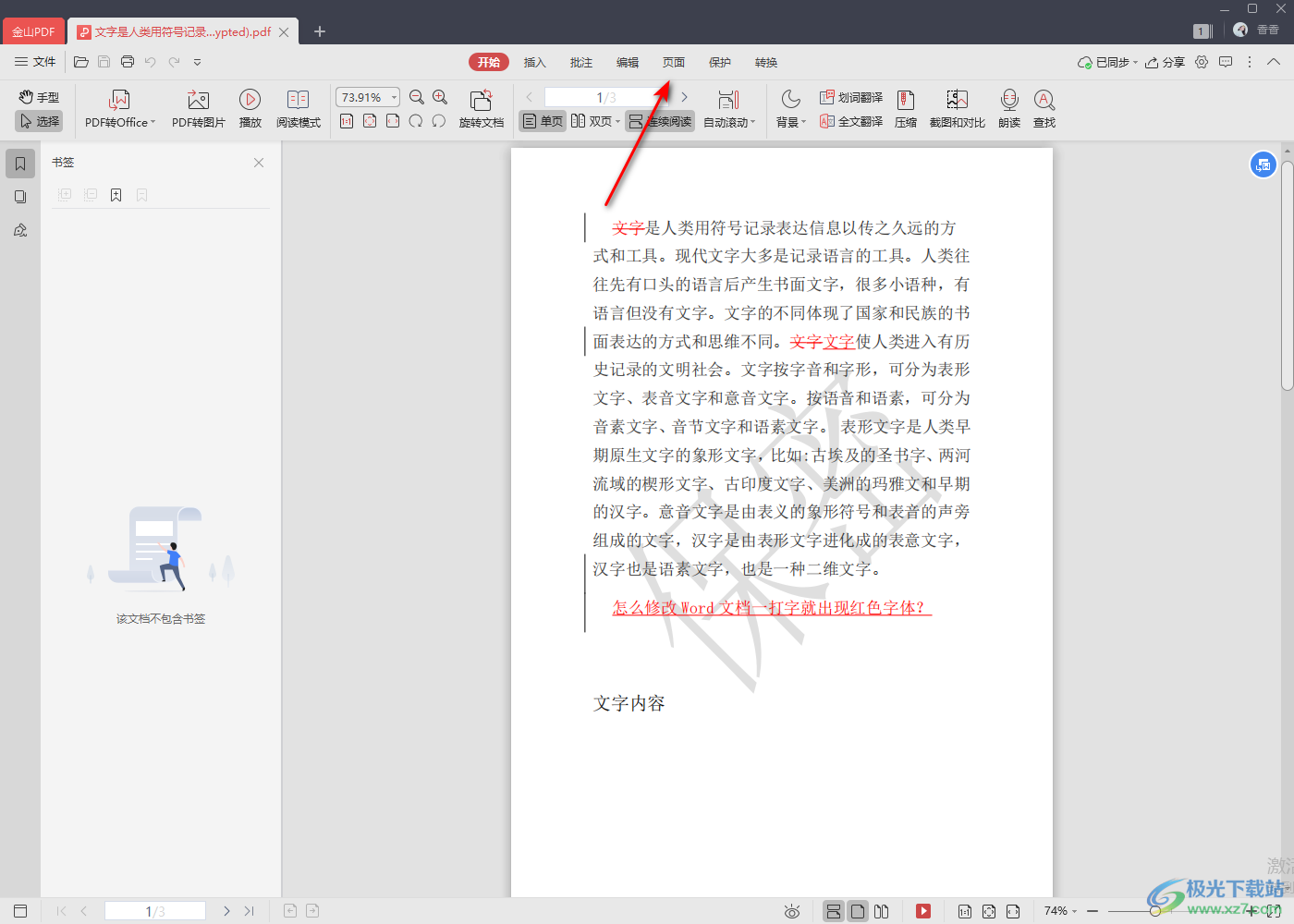Open 自动滚动 auto scroll dropdown
This screenshot has height=924, width=1294.
(x=729, y=108)
